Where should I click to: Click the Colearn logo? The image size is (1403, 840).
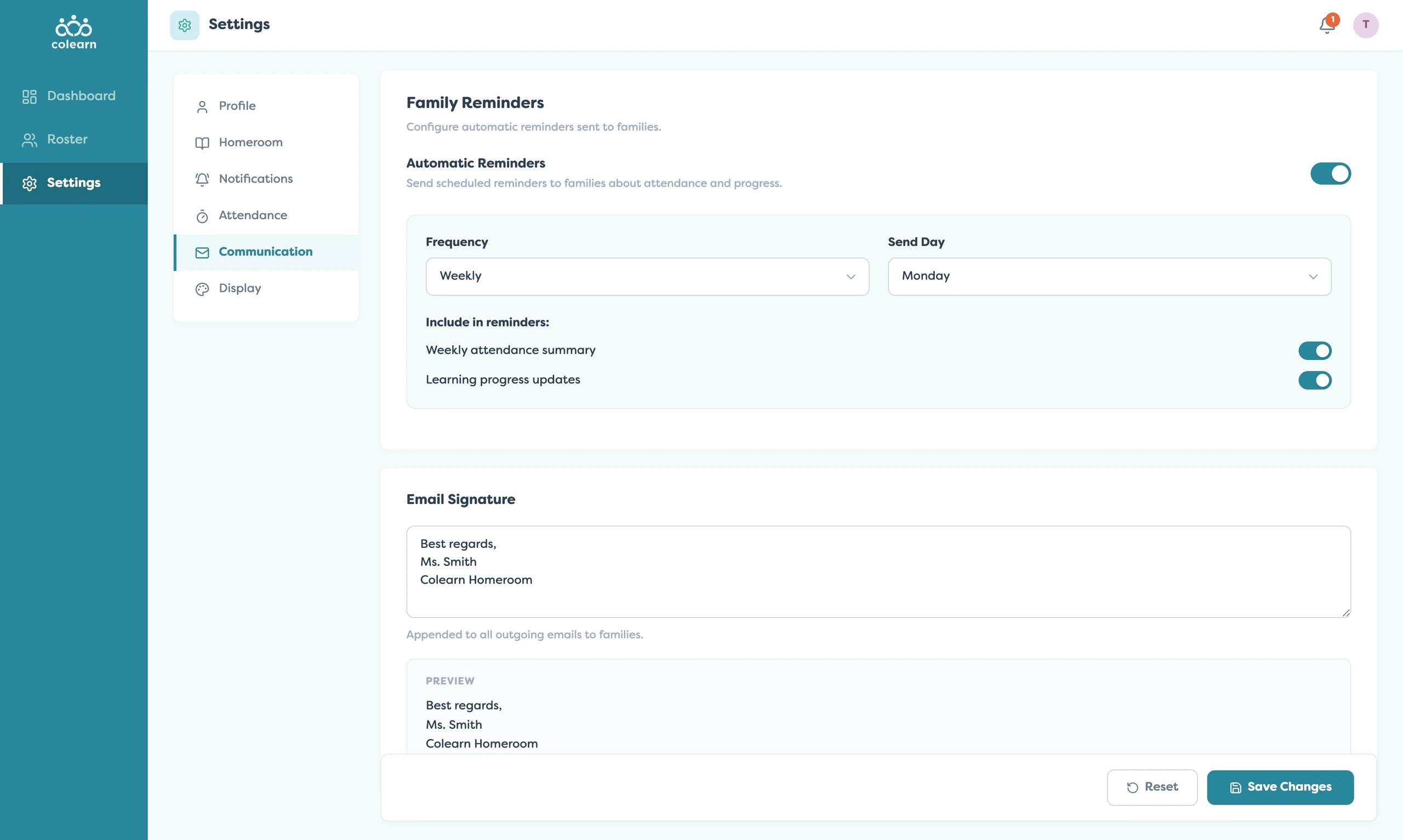(73, 32)
